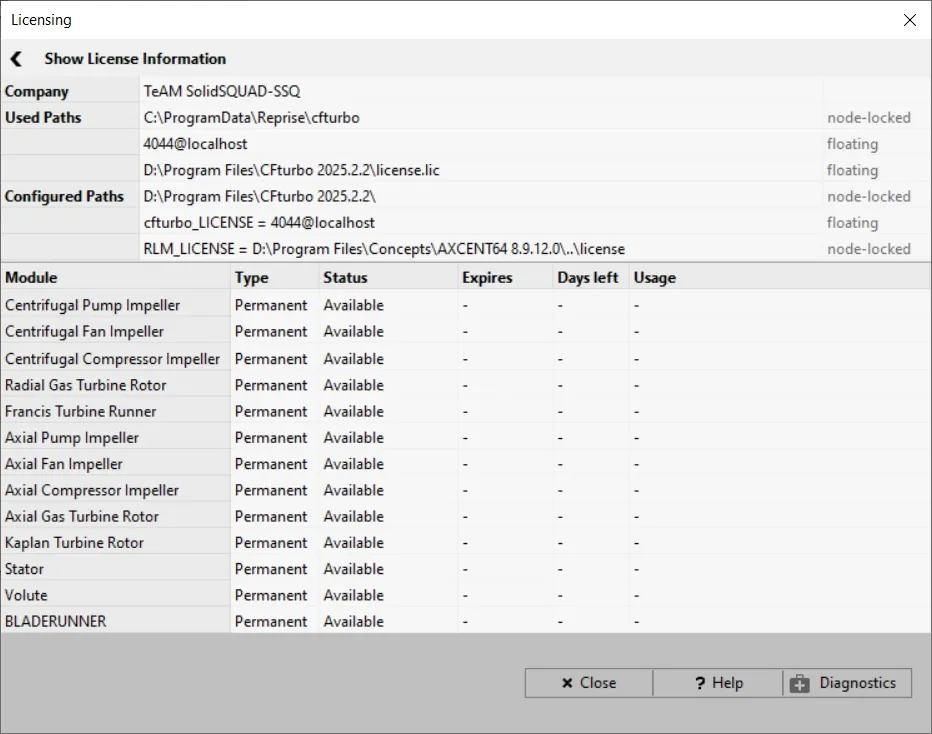Select the Axial Fan Impeller module
This screenshot has height=734, width=932.
(466, 464)
